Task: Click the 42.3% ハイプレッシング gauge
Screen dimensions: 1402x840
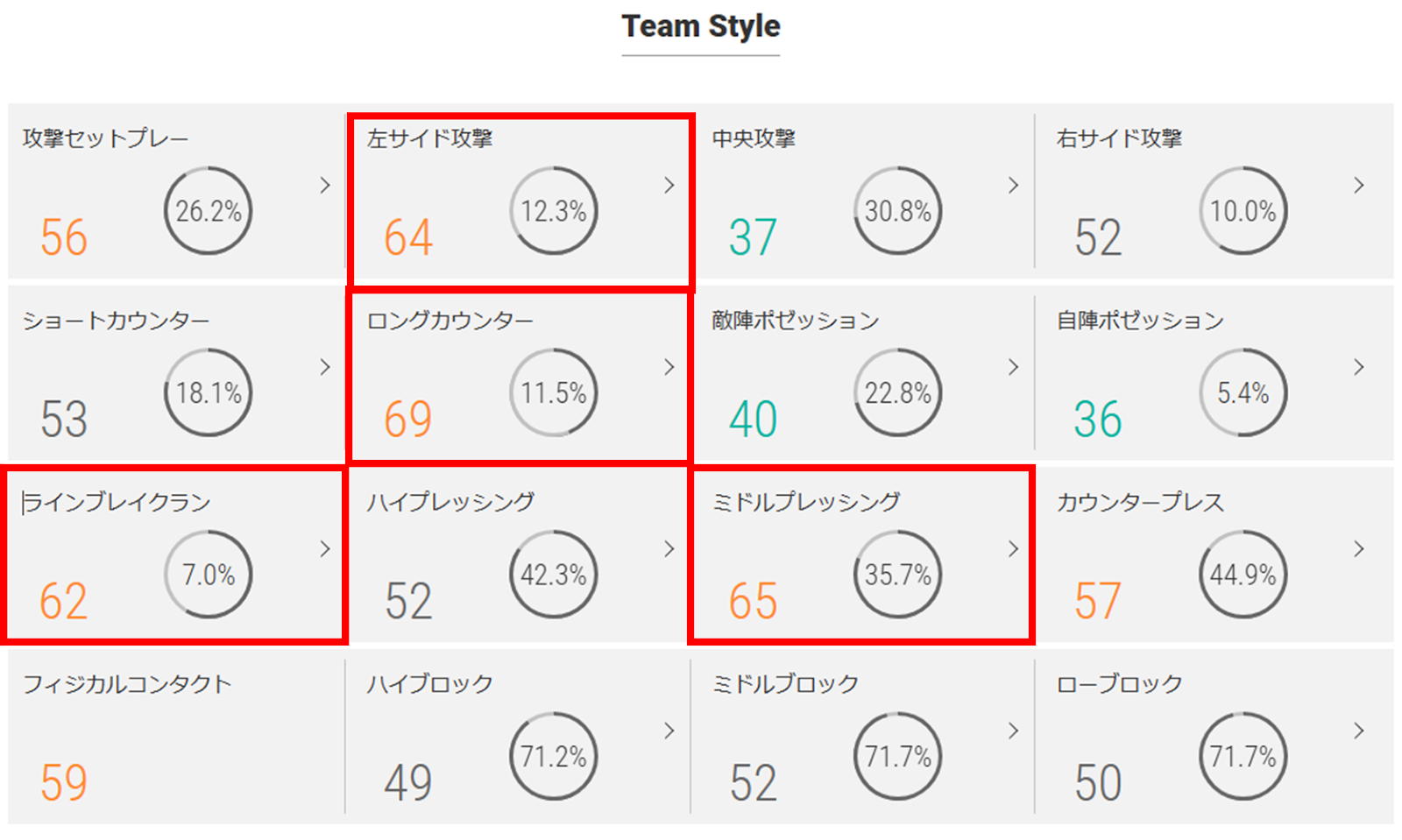Action: tap(553, 575)
